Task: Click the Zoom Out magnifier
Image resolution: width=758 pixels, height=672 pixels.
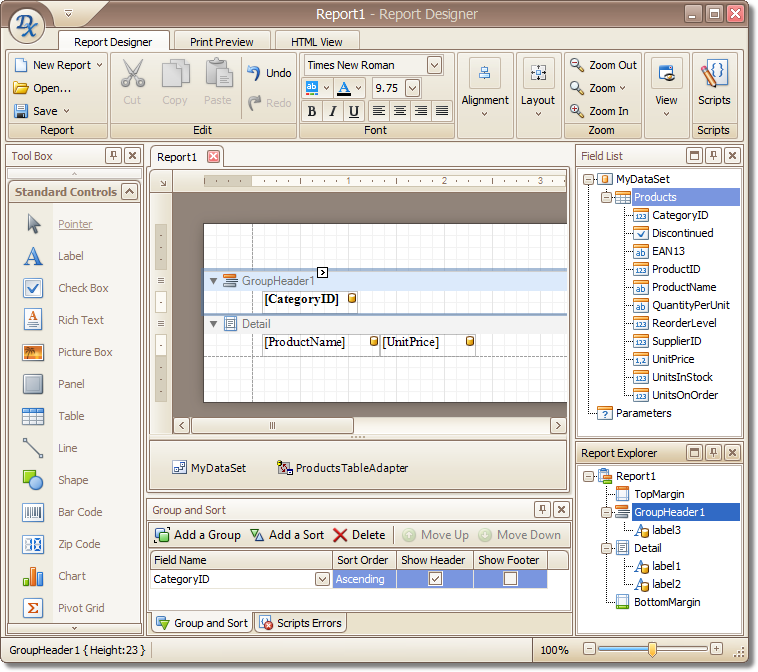Action: 577,64
